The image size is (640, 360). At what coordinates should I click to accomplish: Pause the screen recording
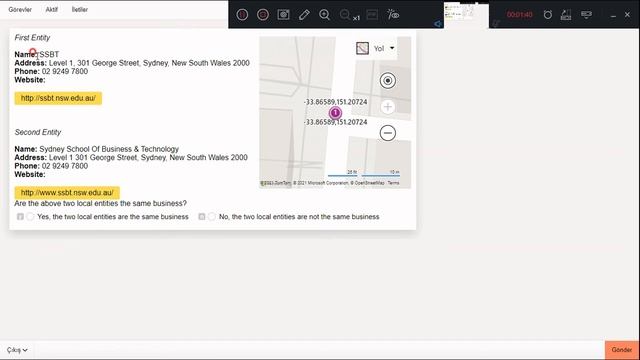242,15
